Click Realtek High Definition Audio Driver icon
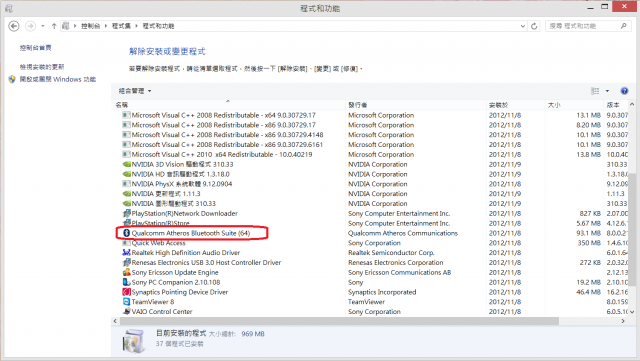This screenshot has height=361, width=640. point(127,253)
